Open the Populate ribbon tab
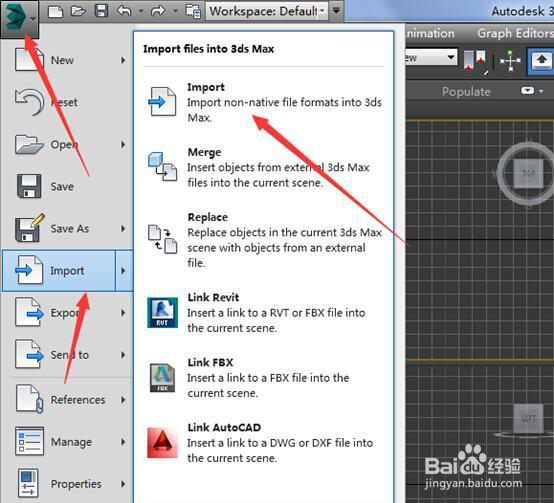 [x=466, y=91]
